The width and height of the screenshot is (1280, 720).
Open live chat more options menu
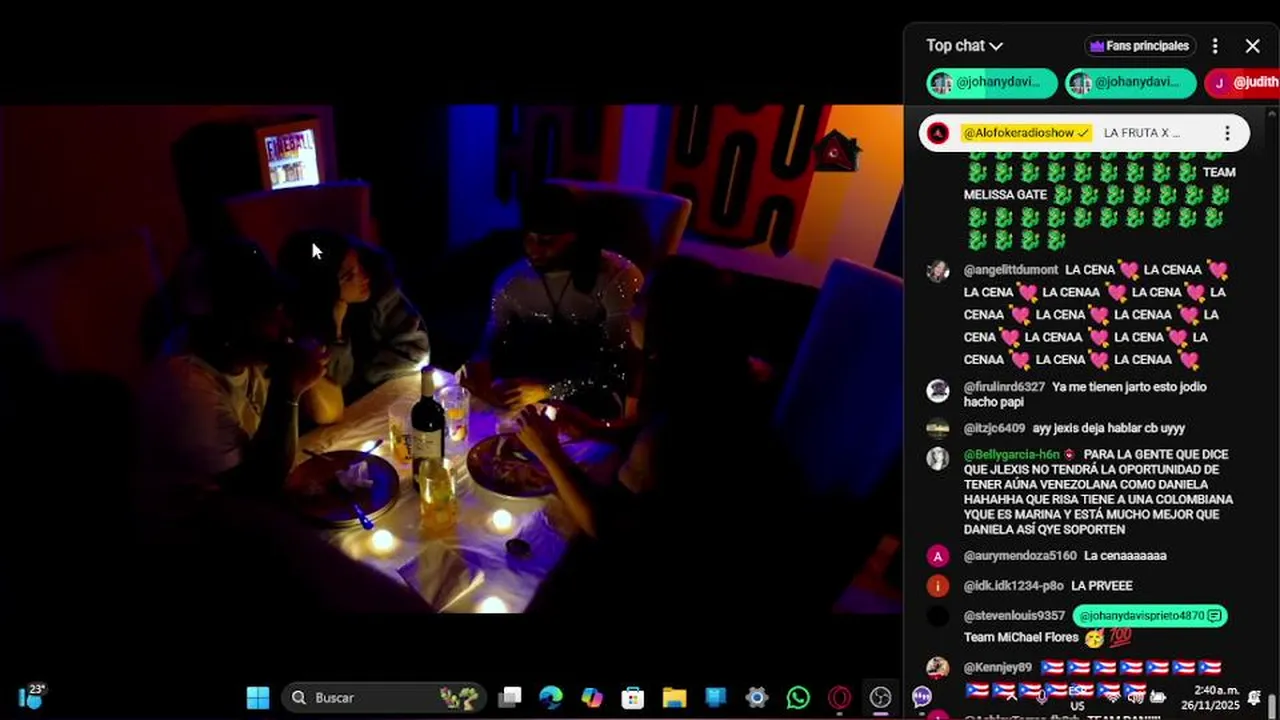tap(1215, 46)
